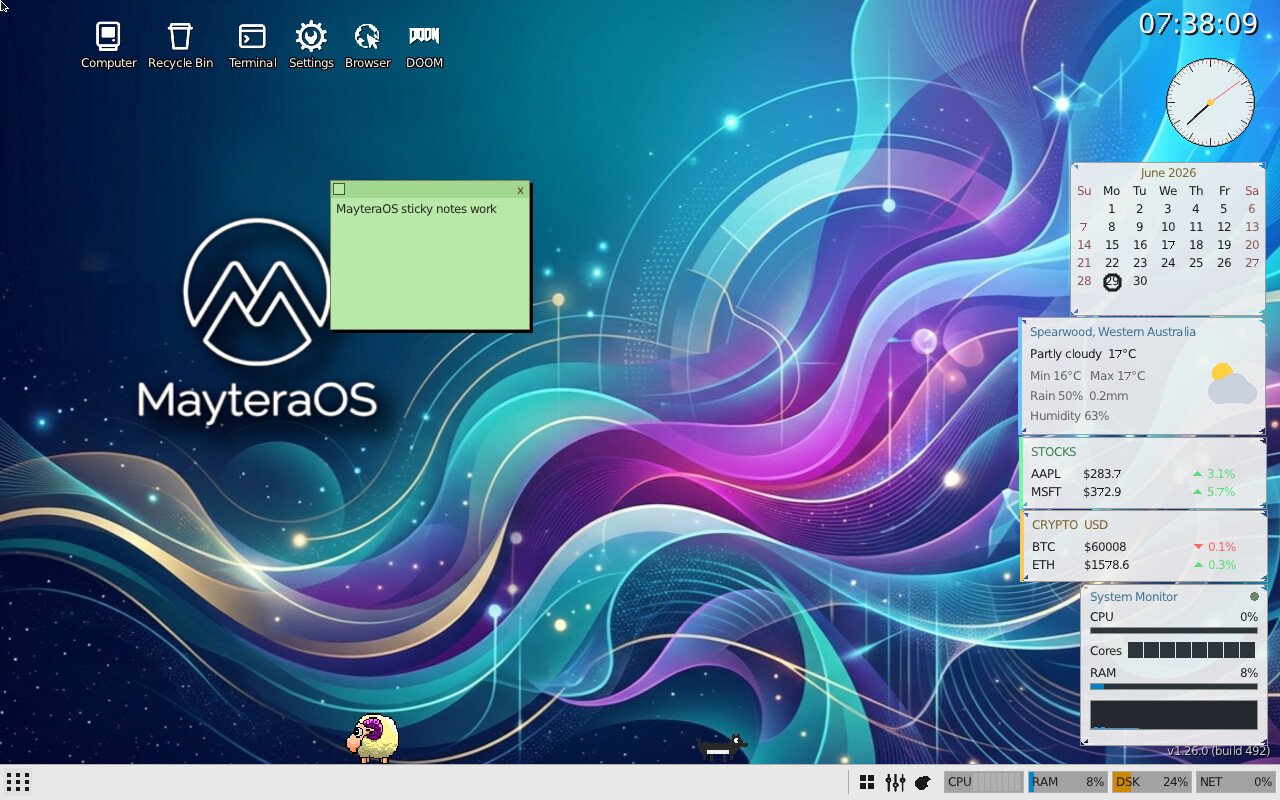Image resolution: width=1280 pixels, height=800 pixels.
Task: Click the sheep desktop pet
Action: (x=372, y=738)
